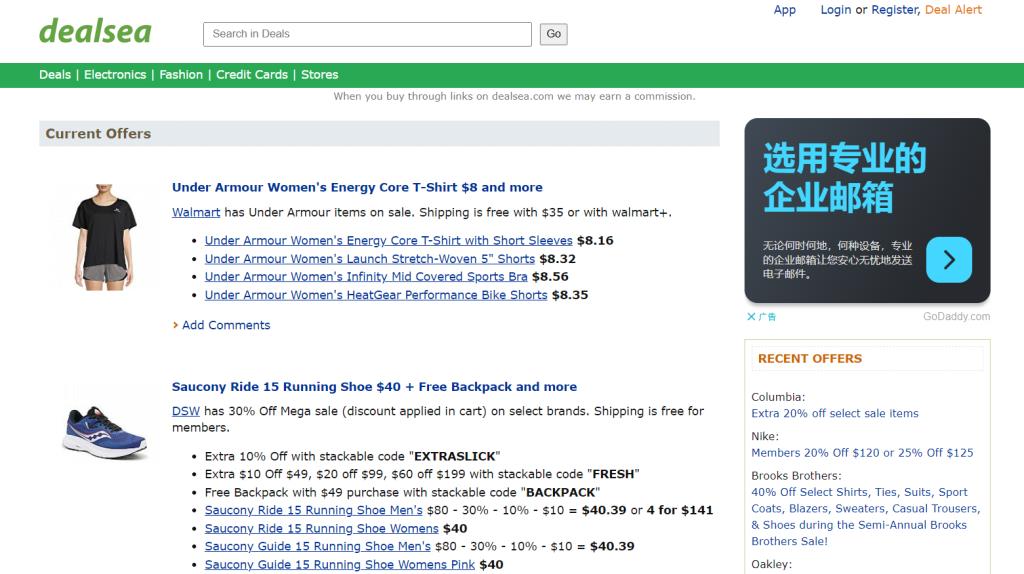The height and width of the screenshot is (574, 1024).
Task: Click the Go search button
Action: [553, 34]
